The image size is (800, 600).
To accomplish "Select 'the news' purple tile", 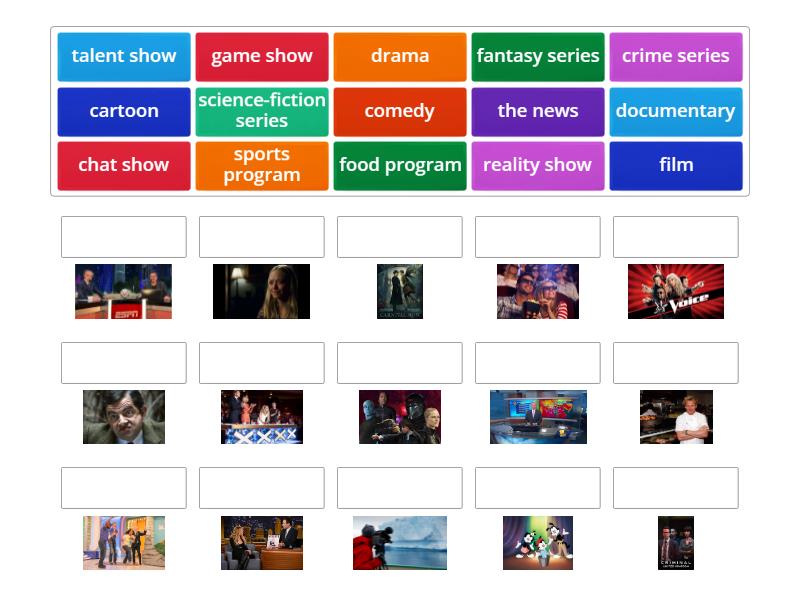I will click(538, 111).
